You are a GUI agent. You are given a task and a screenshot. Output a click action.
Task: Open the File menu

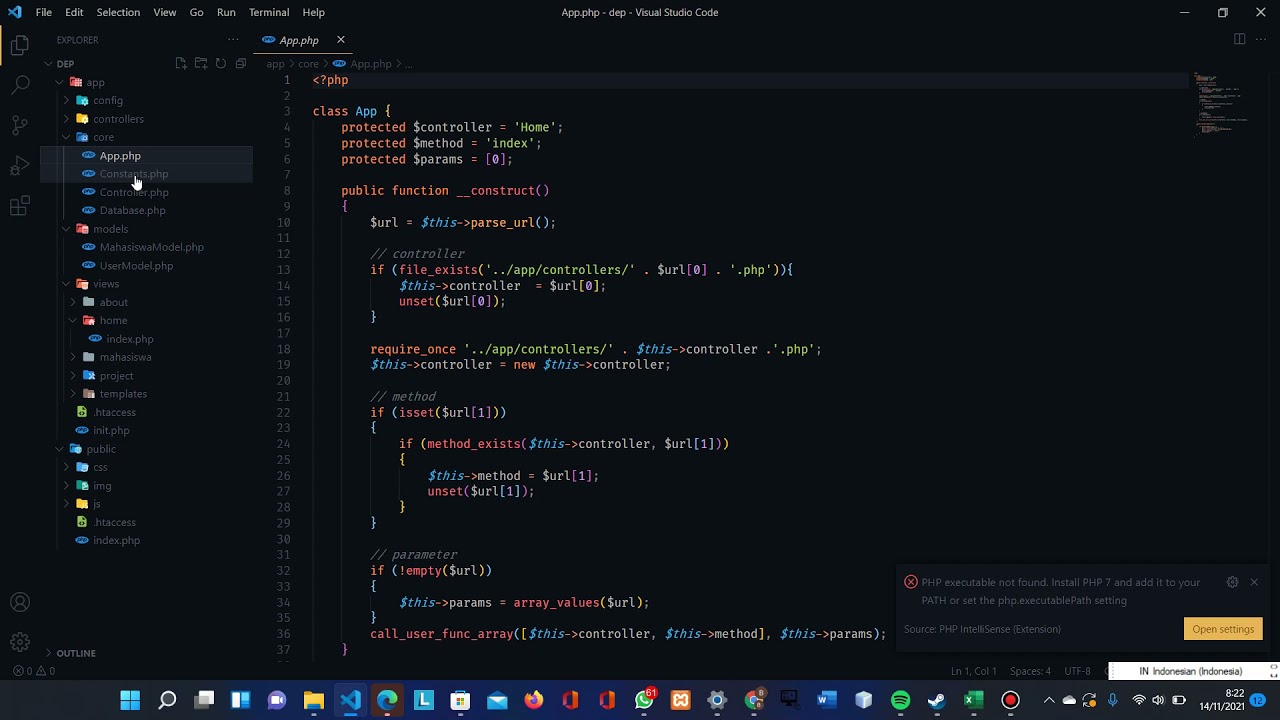tap(44, 12)
